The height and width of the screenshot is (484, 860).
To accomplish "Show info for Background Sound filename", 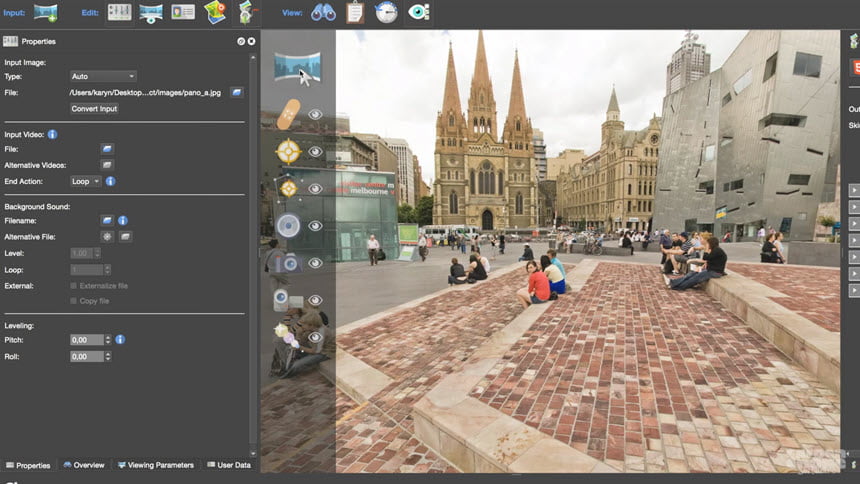I will 123,221.
